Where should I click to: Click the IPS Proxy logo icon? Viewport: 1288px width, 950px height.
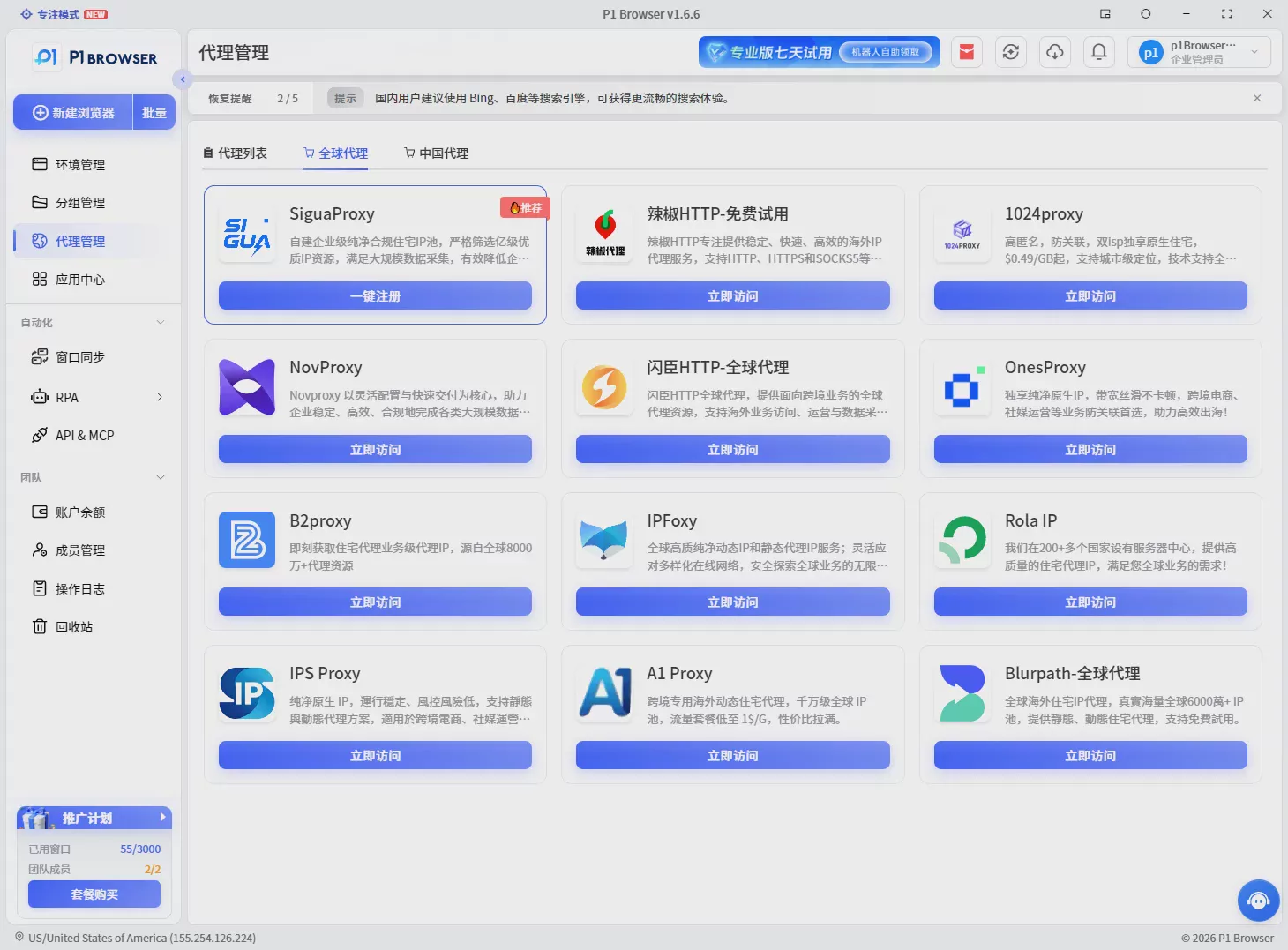click(x=247, y=693)
